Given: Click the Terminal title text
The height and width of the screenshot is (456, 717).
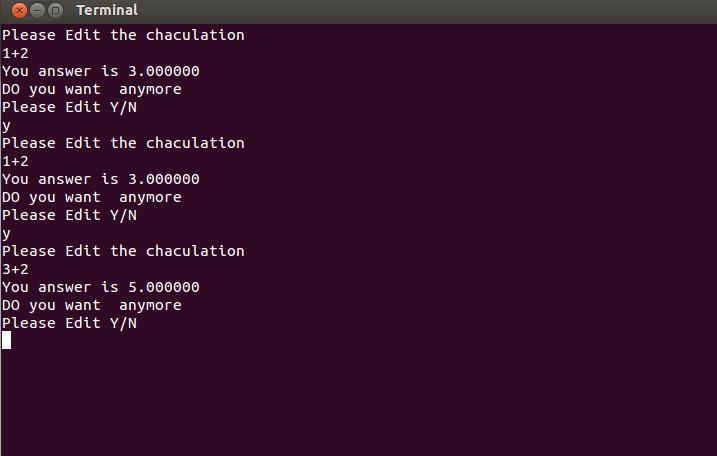Looking at the screenshot, I should pyautogui.click(x=107, y=10).
